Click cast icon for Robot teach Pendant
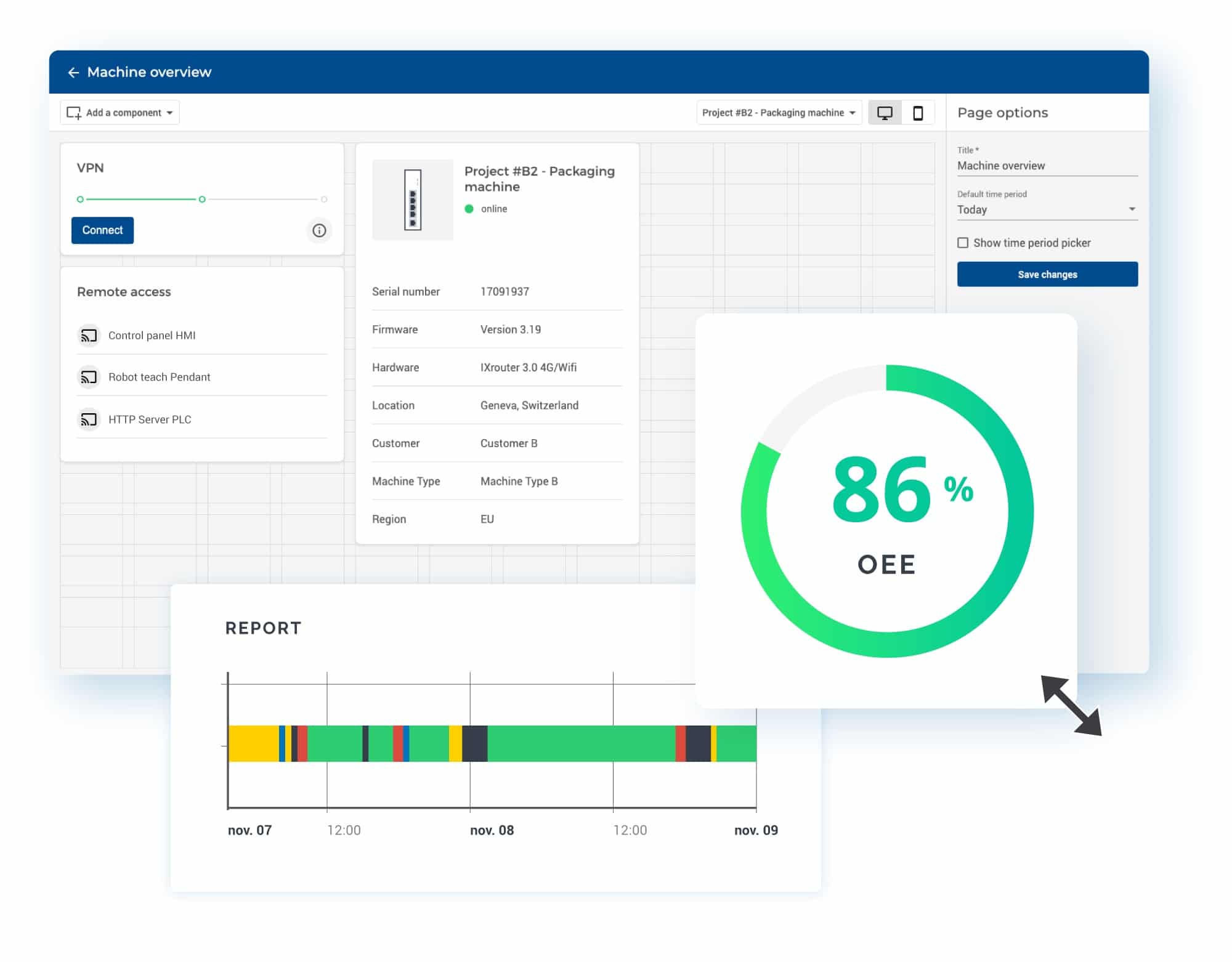This screenshot has width=1232, height=962. pos(89,377)
